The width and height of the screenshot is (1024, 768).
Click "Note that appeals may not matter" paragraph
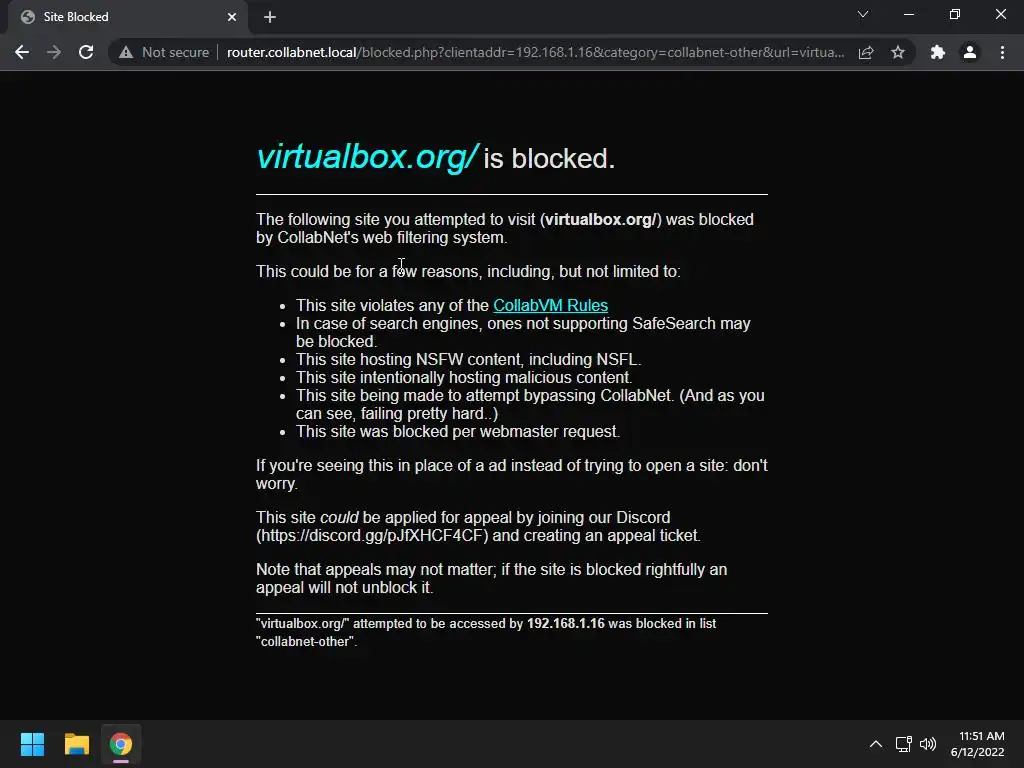(x=491, y=579)
